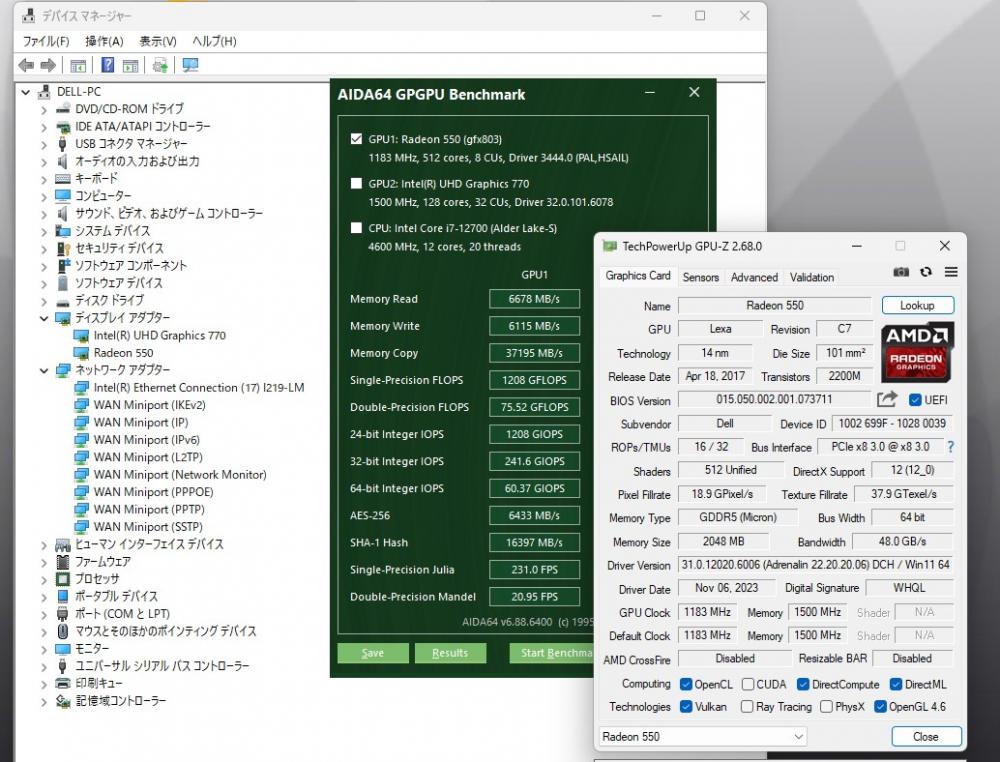This screenshot has height=762, width=1000.
Task: Open the GPU-Z hamburger menu
Action: click(951, 272)
